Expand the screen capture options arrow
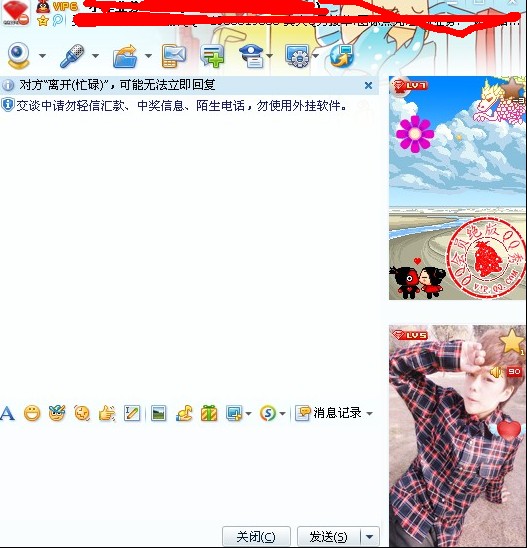Image resolution: width=527 pixels, height=548 pixels. point(248,414)
